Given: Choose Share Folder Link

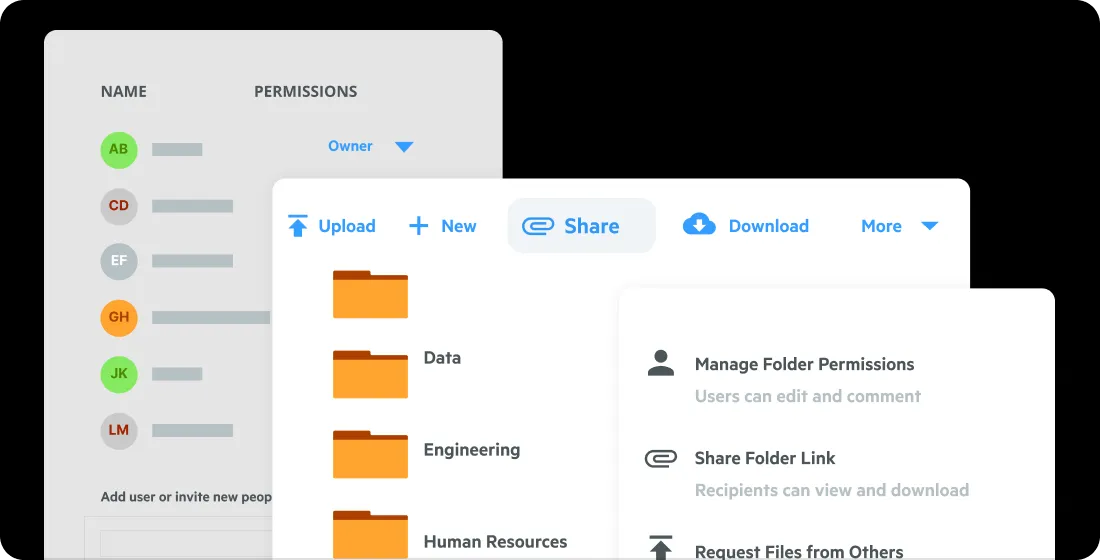Looking at the screenshot, I should pyautogui.click(x=765, y=458).
